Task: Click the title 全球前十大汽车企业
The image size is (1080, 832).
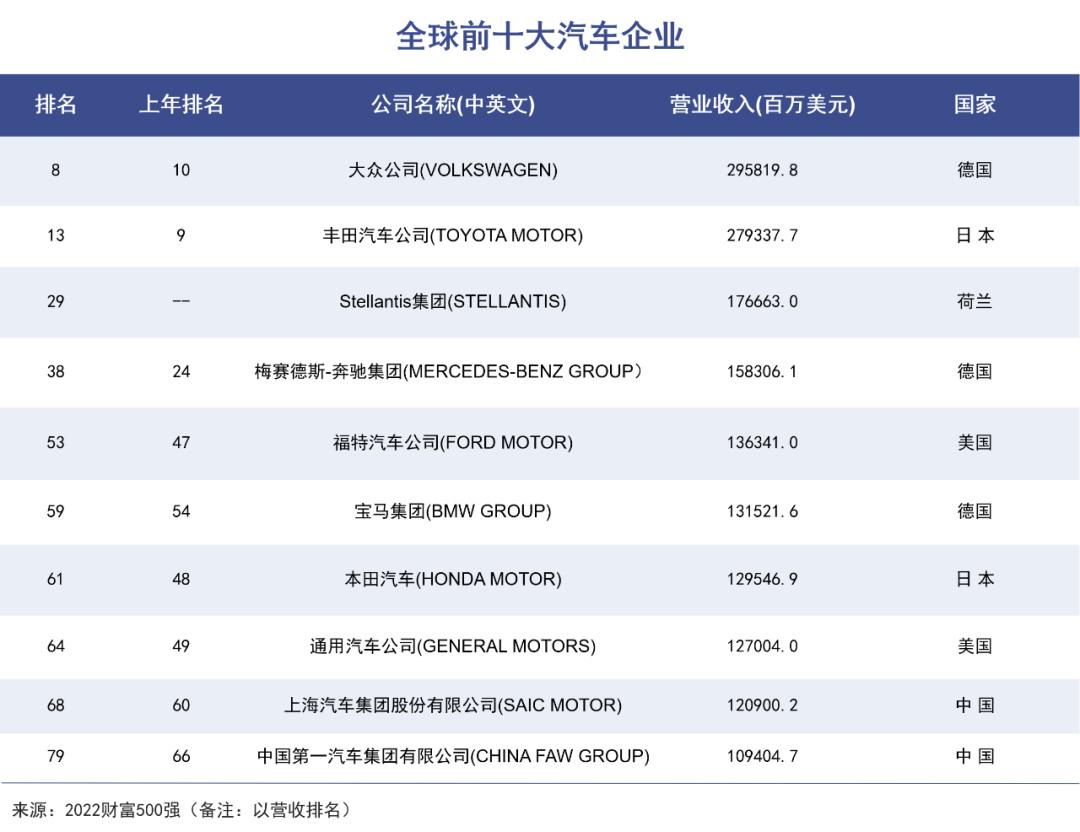Action: coord(539,36)
